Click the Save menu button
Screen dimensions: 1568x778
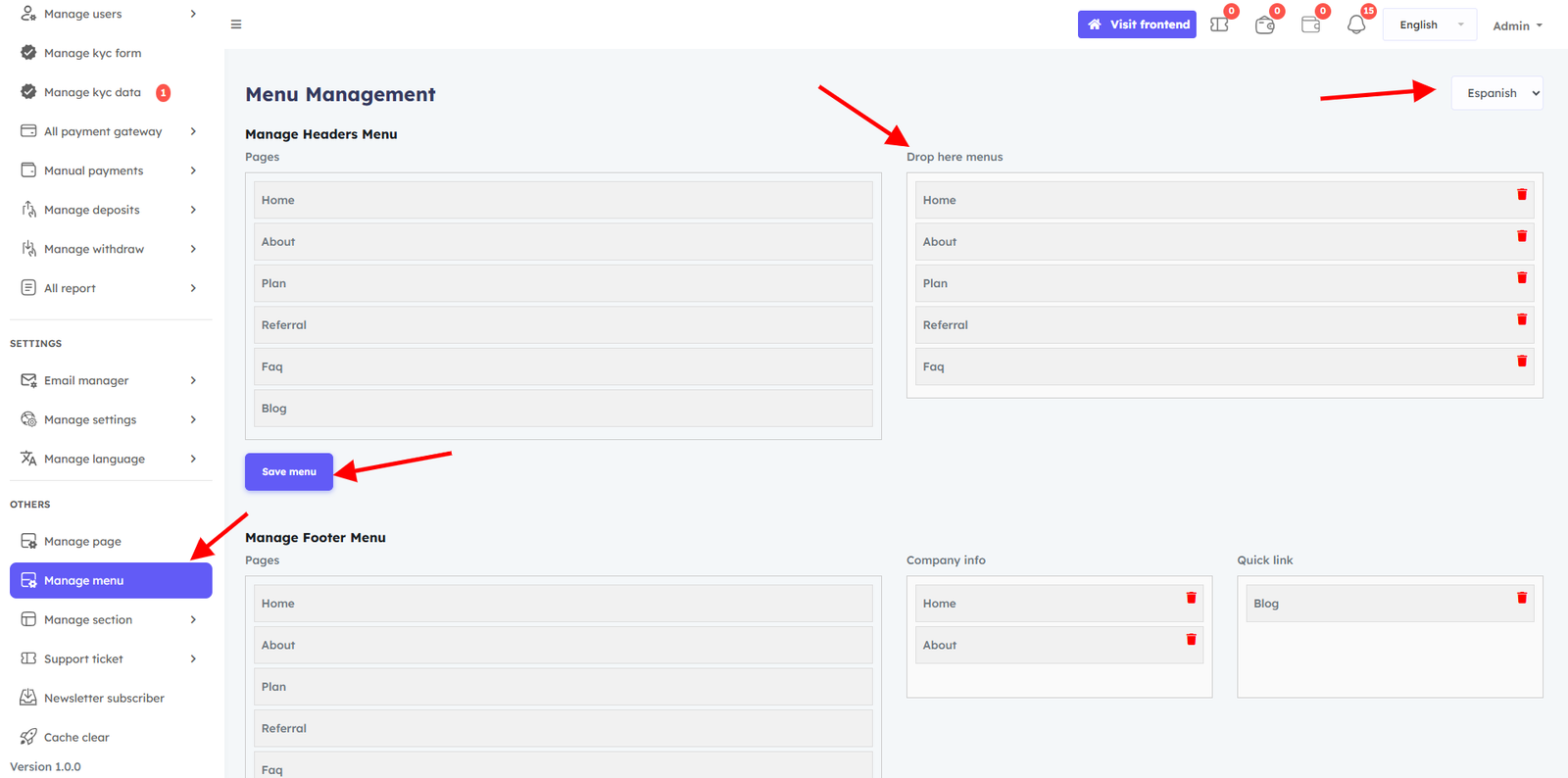click(x=288, y=471)
